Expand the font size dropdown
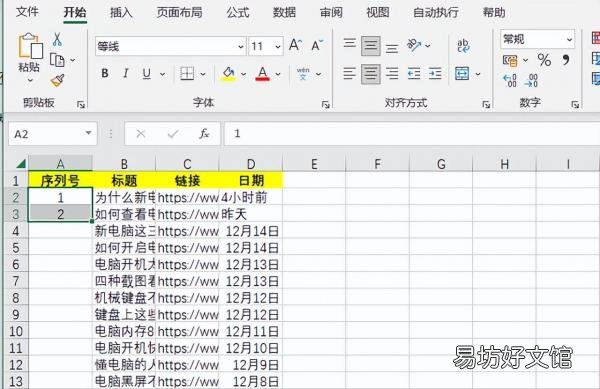This screenshot has height=389, width=600. pos(278,47)
